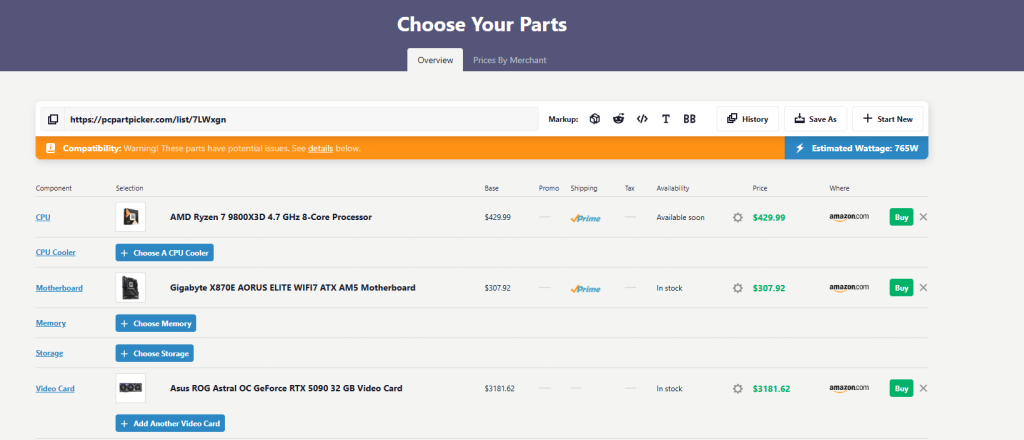
Task: Click the Prime shipping logo in Motherboard row
Action: (x=585, y=289)
